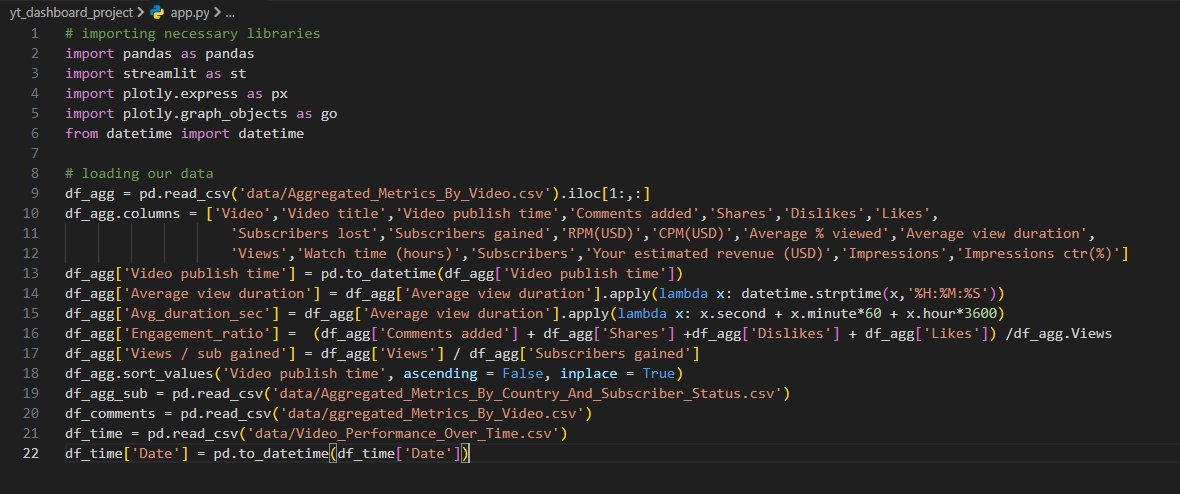Click the '%H:%M:%S' format string
This screenshot has width=1180, height=494.
coord(948,294)
